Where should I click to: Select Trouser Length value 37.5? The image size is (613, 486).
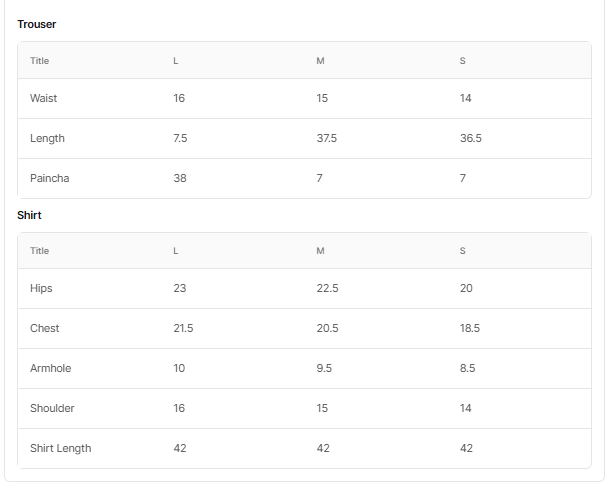pos(326,138)
